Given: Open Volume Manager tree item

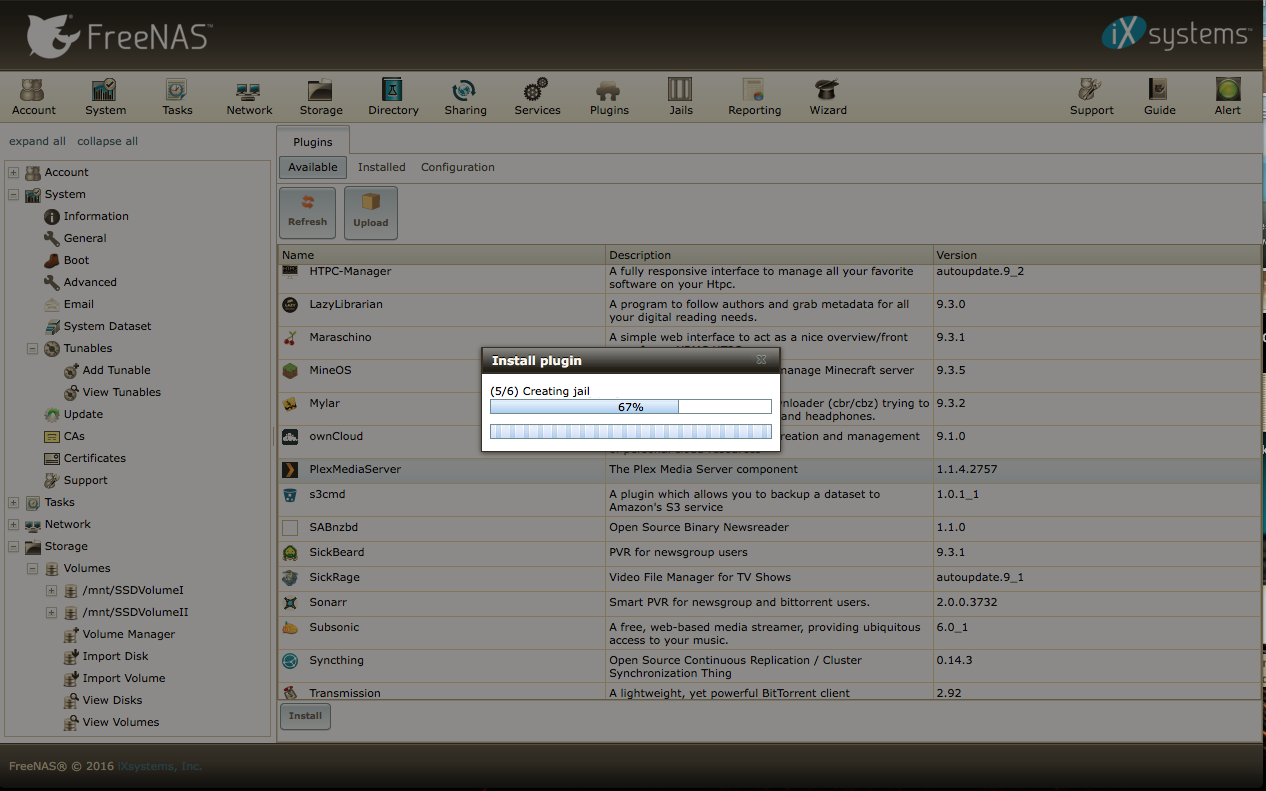Looking at the screenshot, I should tap(129, 634).
